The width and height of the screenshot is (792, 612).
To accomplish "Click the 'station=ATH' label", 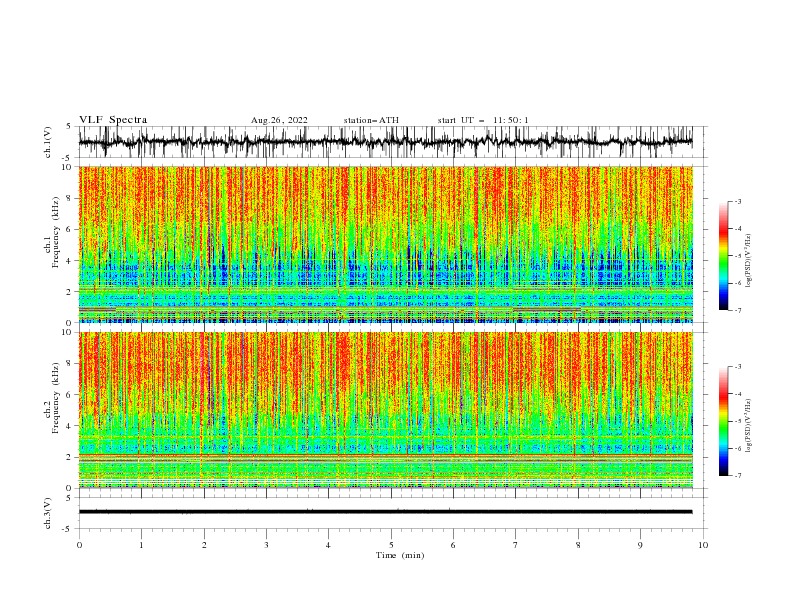I will pyautogui.click(x=371, y=120).
